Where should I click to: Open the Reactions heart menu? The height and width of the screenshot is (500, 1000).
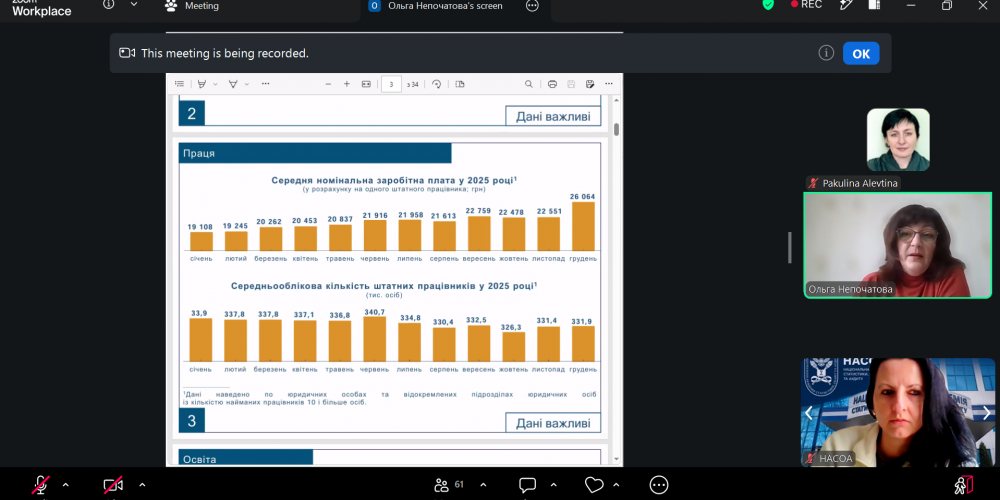point(594,485)
